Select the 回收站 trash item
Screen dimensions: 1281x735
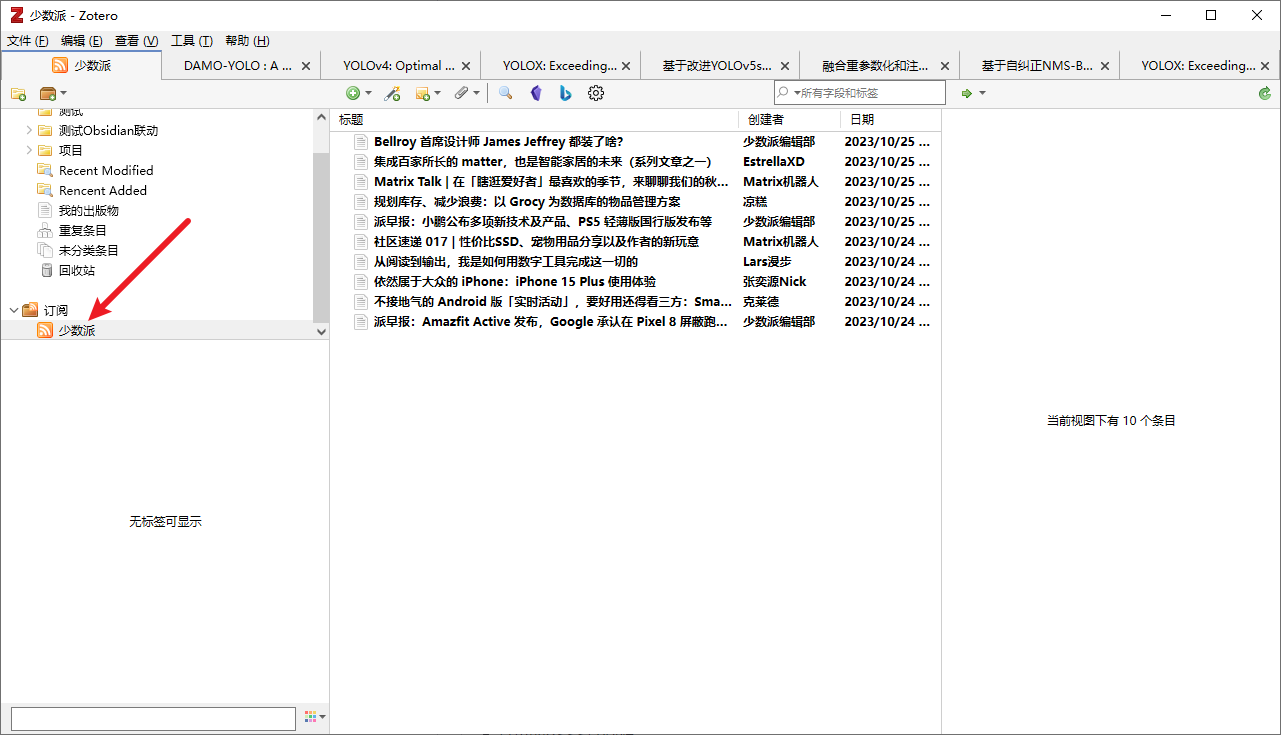point(76,270)
